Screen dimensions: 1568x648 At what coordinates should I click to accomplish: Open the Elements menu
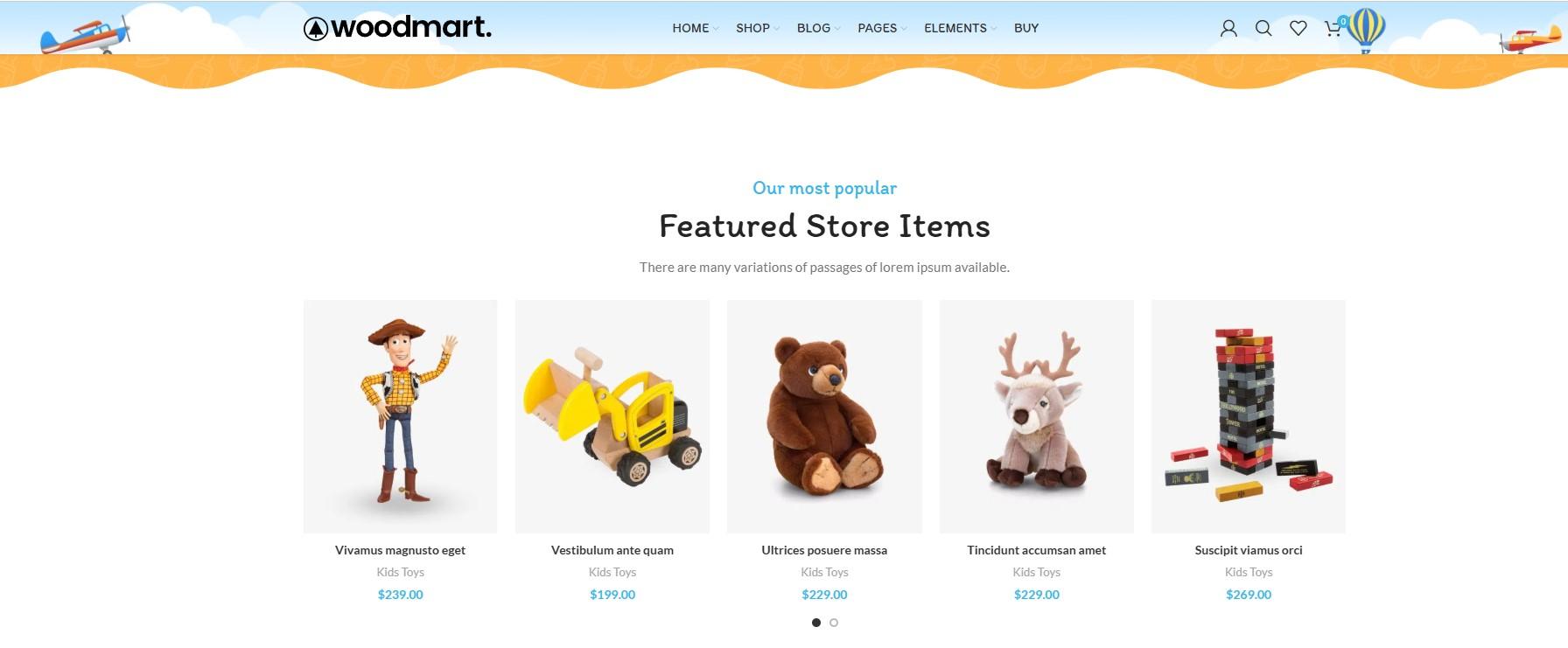tap(960, 28)
